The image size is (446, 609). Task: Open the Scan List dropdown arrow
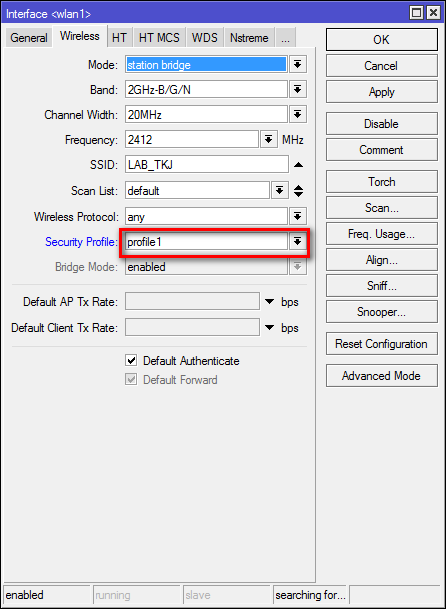(x=279, y=190)
